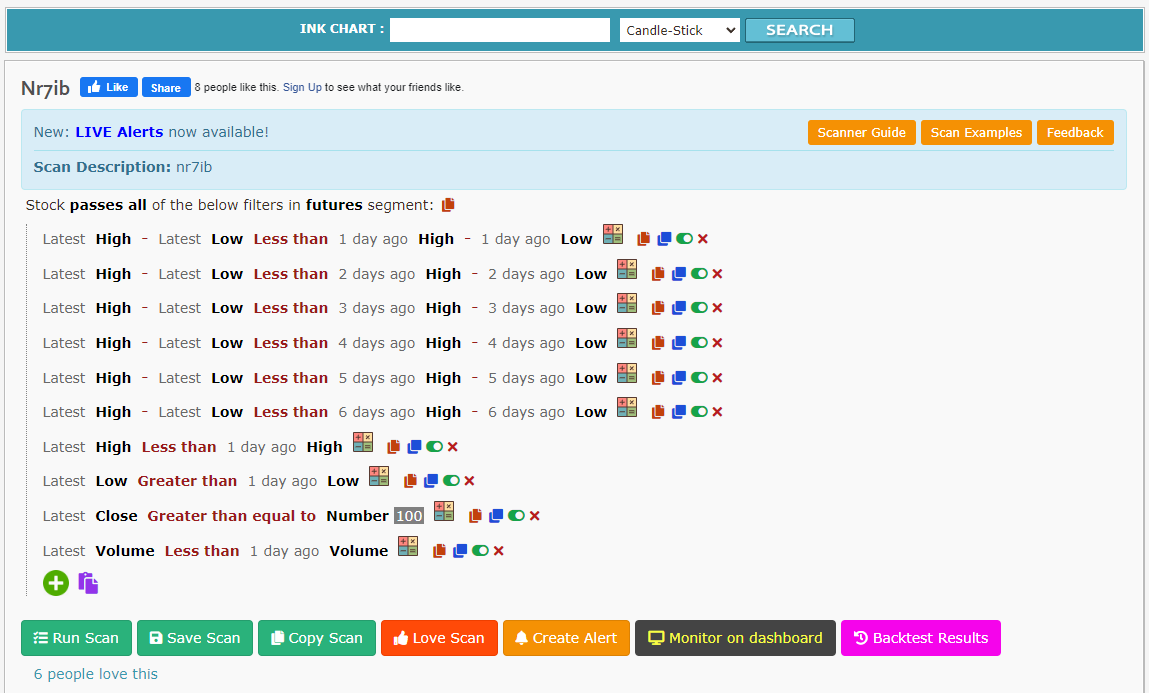
Task: Toggle off the 1 day ago High-Low filter
Action: click(x=684, y=239)
